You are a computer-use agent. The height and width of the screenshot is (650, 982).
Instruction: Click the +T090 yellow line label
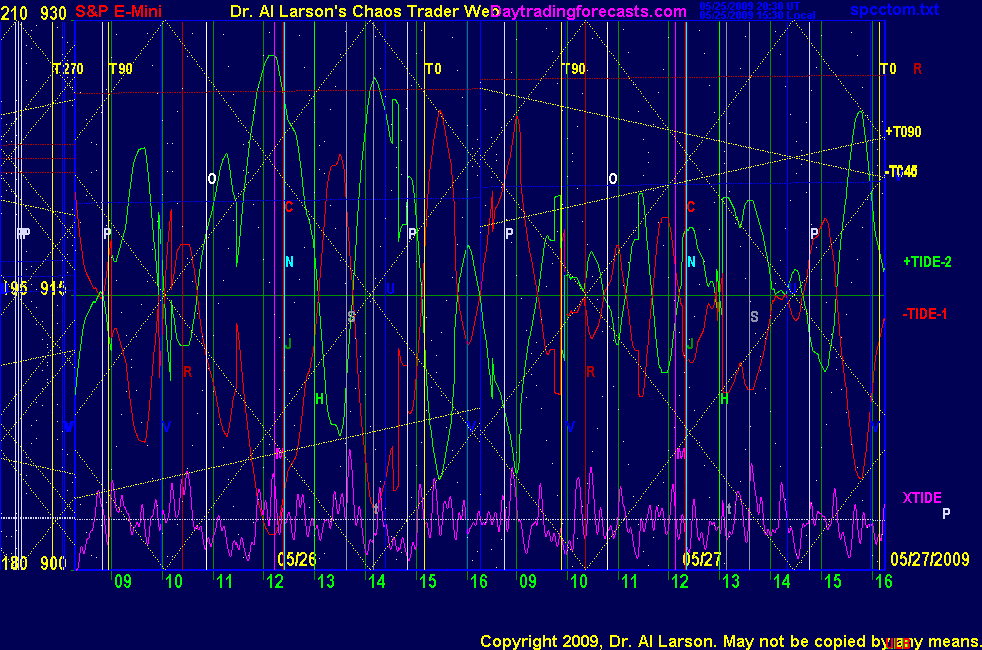(903, 132)
